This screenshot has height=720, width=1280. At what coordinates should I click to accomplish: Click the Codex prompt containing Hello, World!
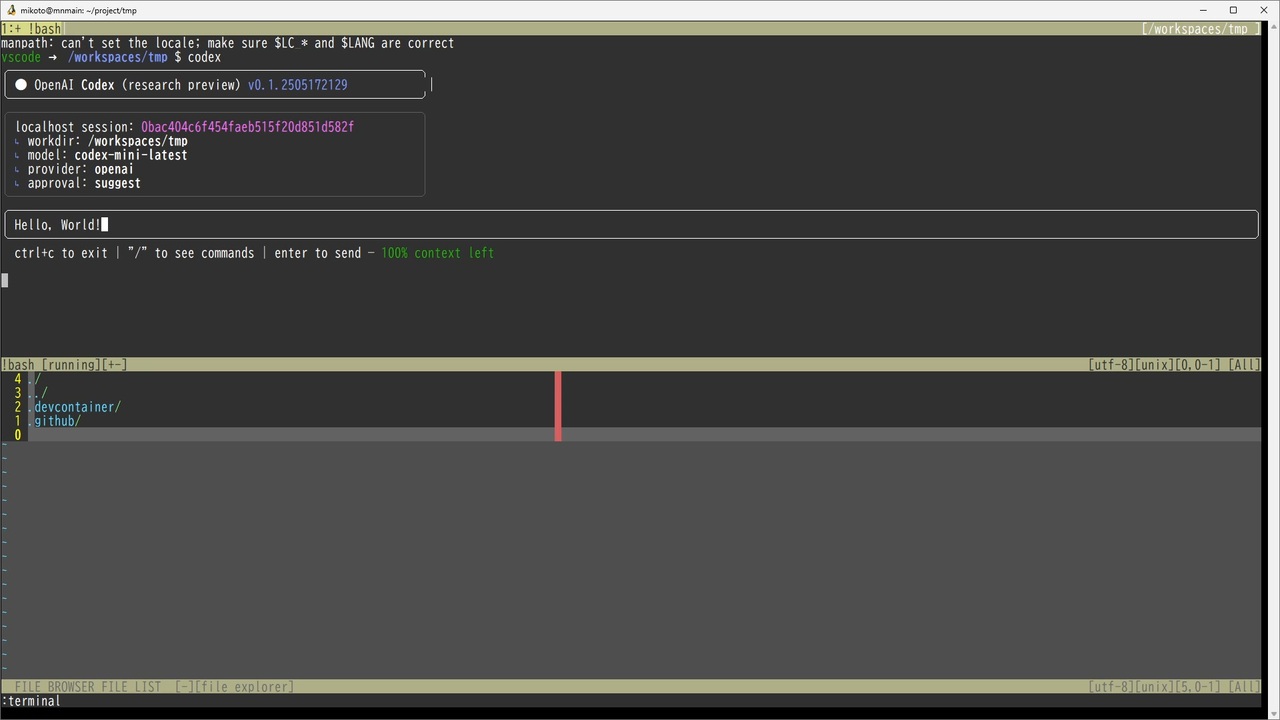(x=59, y=224)
